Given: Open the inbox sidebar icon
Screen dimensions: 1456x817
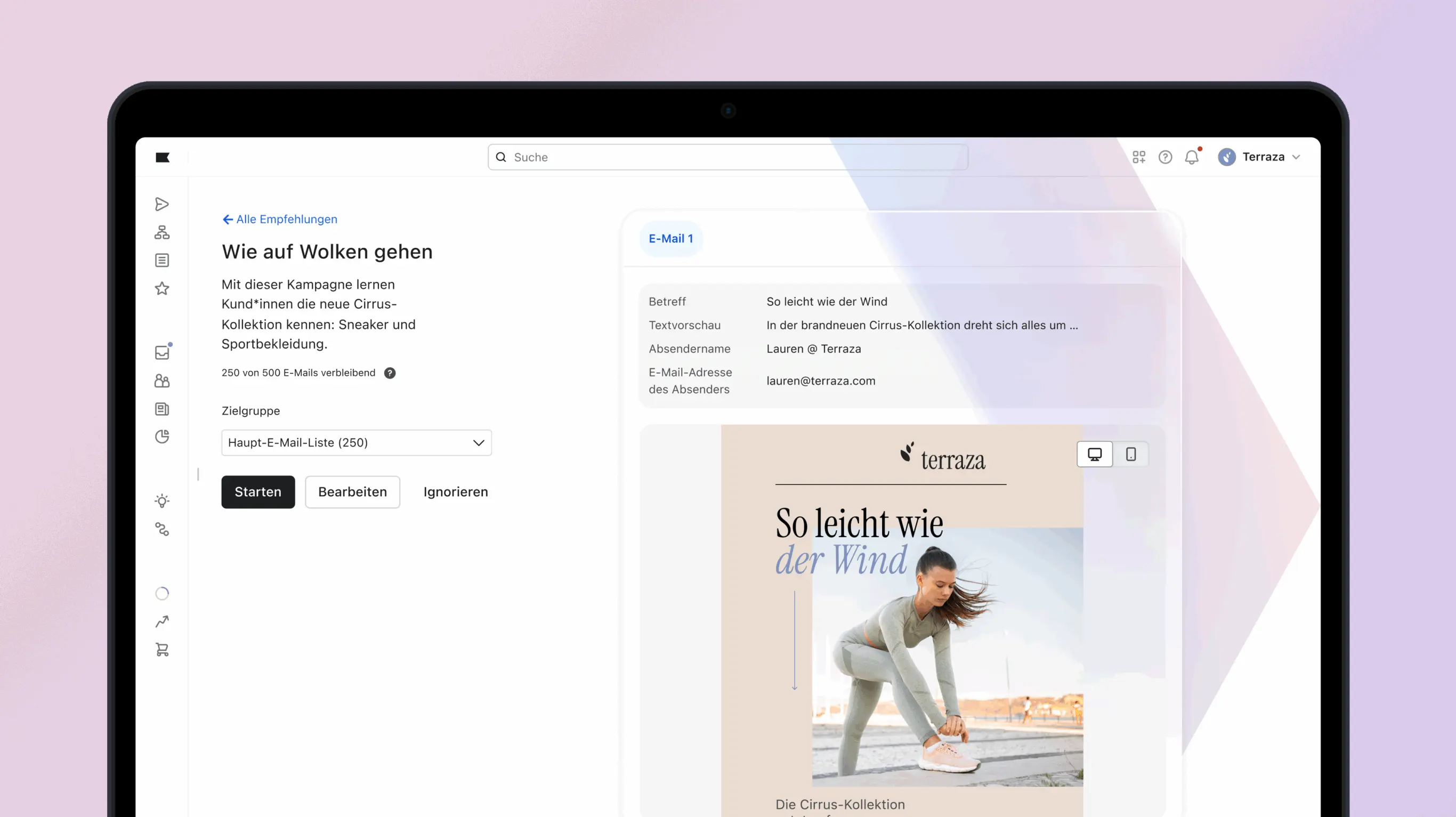Looking at the screenshot, I should (161, 353).
